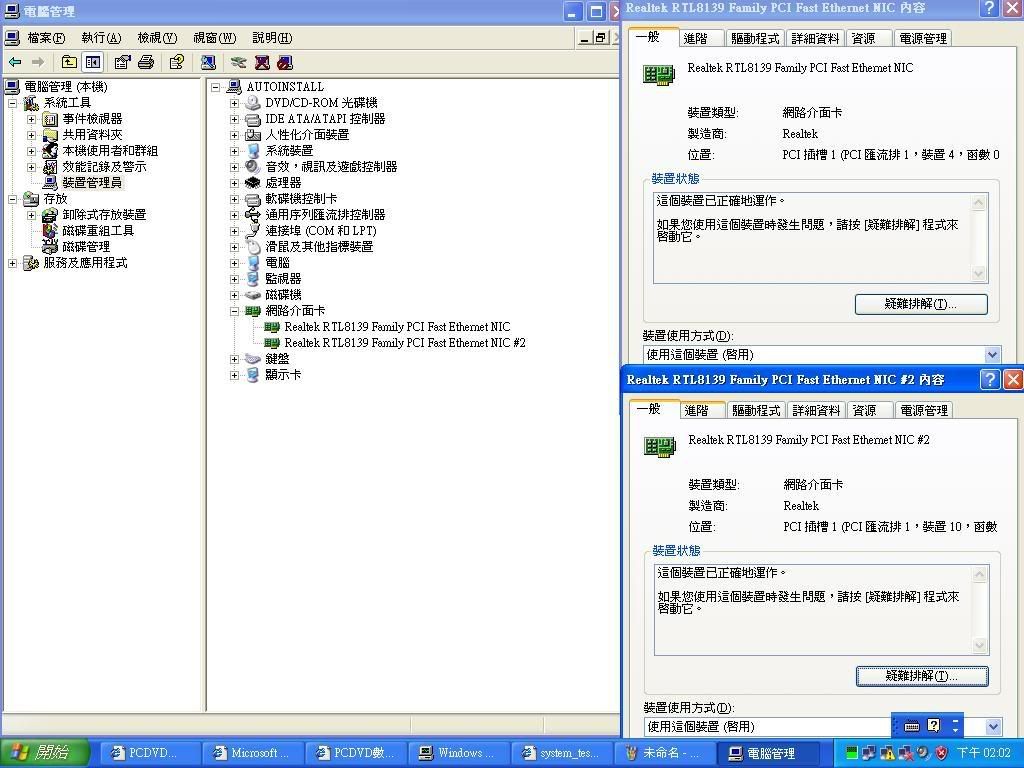
Task: Open the 說明(H) menu
Action: [272, 38]
